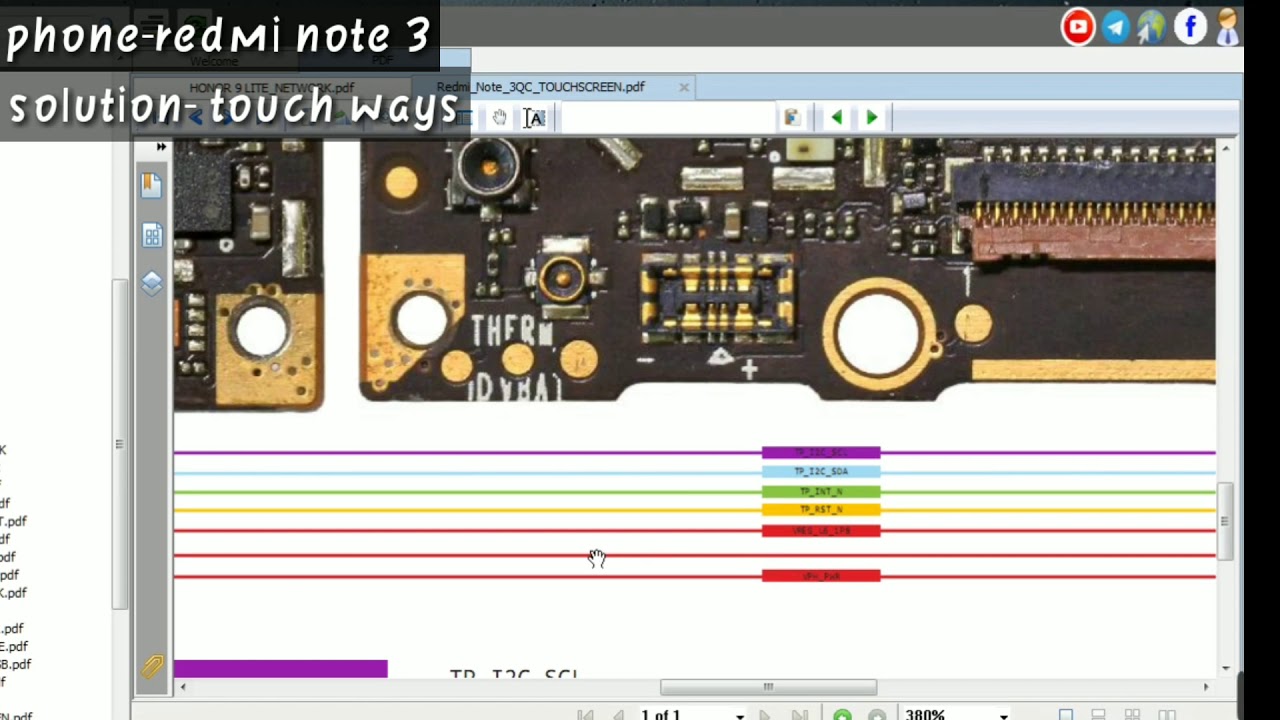Jump to first page button in status bar
The width and height of the screenshot is (1280, 720).
click(586, 715)
